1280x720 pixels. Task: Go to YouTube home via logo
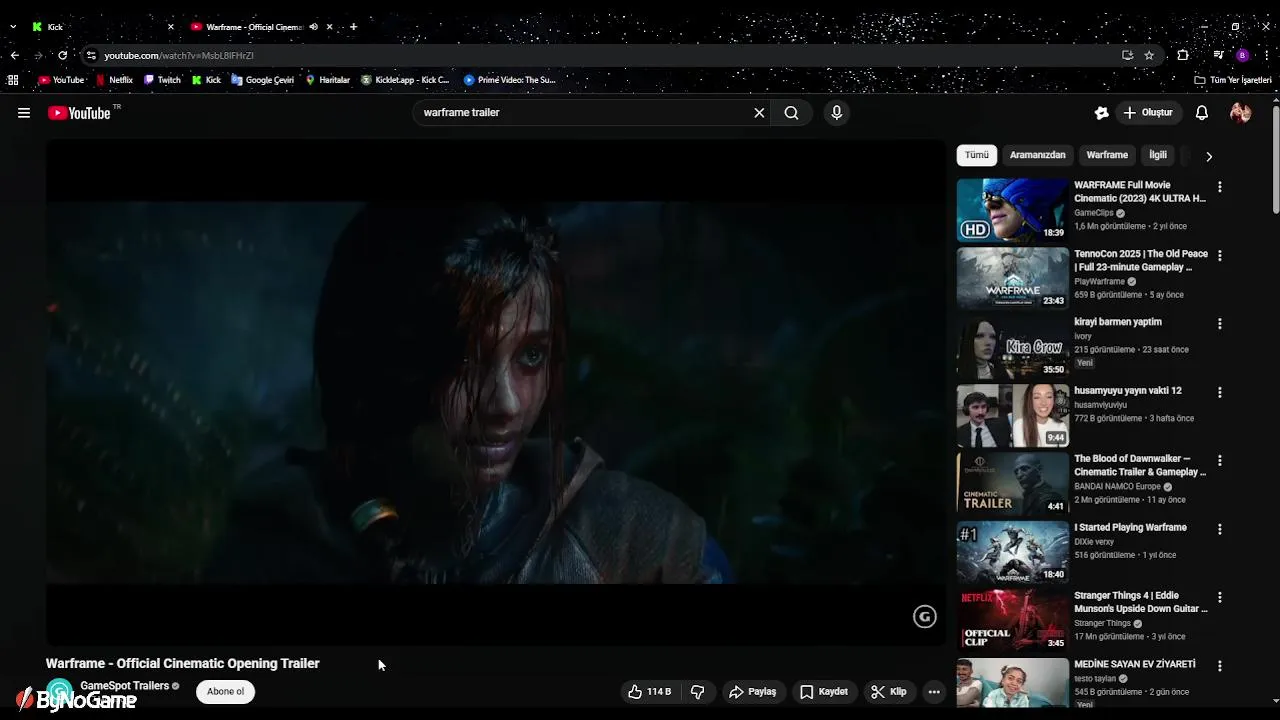click(x=79, y=113)
